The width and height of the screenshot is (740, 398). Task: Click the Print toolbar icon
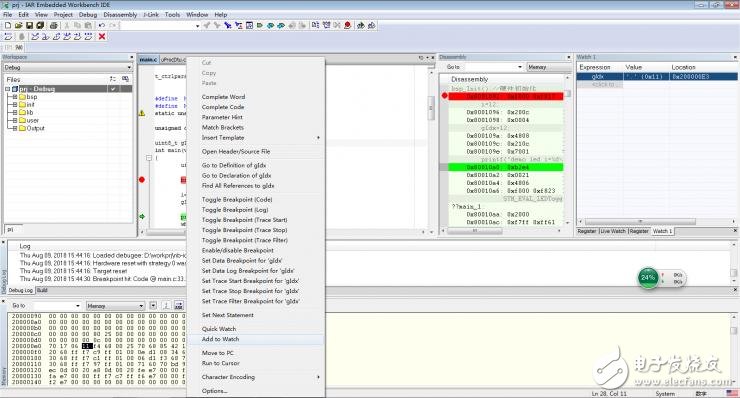(53, 25)
